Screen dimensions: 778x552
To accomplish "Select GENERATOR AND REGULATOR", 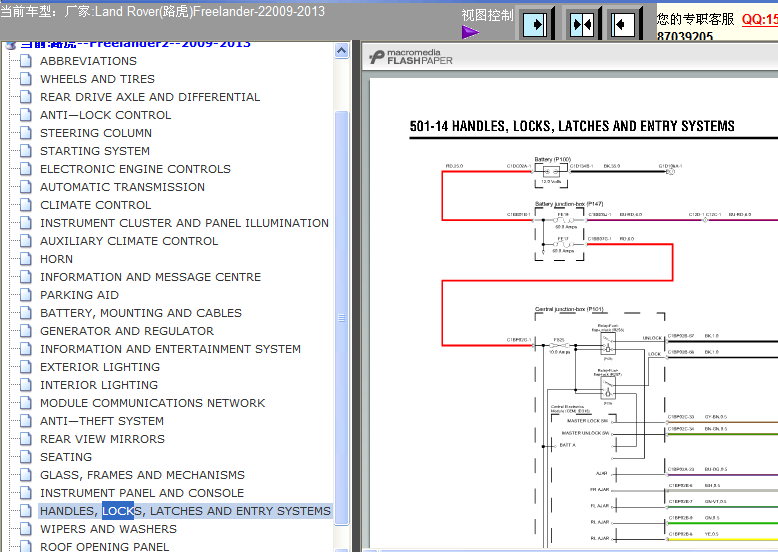I will (127, 331).
